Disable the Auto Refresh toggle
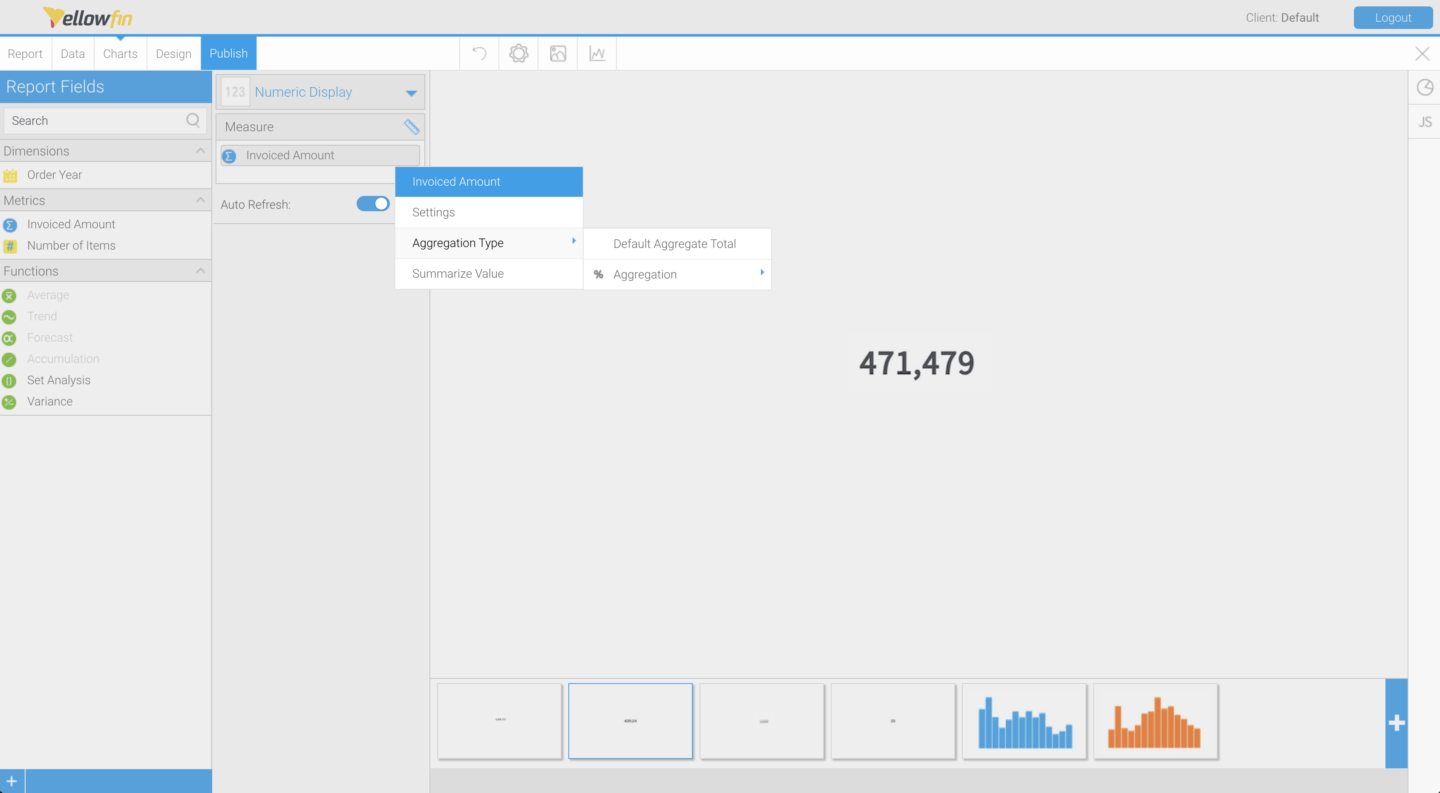 pos(372,203)
